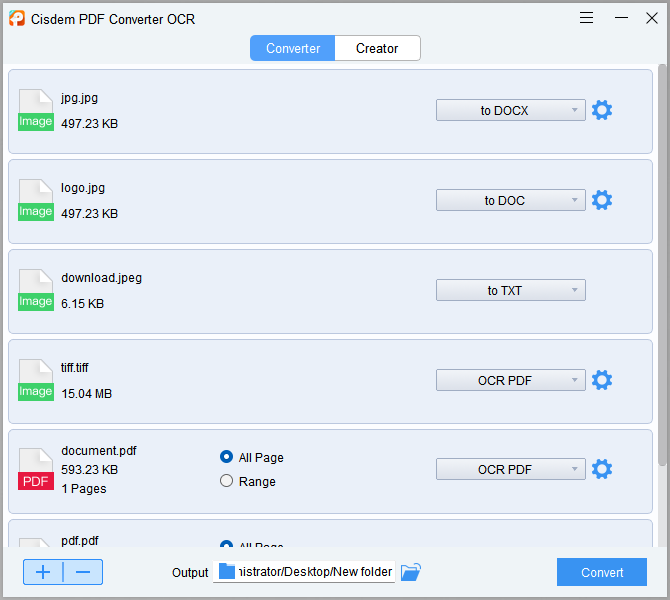Image resolution: width=670 pixels, height=600 pixels.
Task: Open the OCR PDF dropdown for tiff.tiff
Action: click(x=511, y=380)
